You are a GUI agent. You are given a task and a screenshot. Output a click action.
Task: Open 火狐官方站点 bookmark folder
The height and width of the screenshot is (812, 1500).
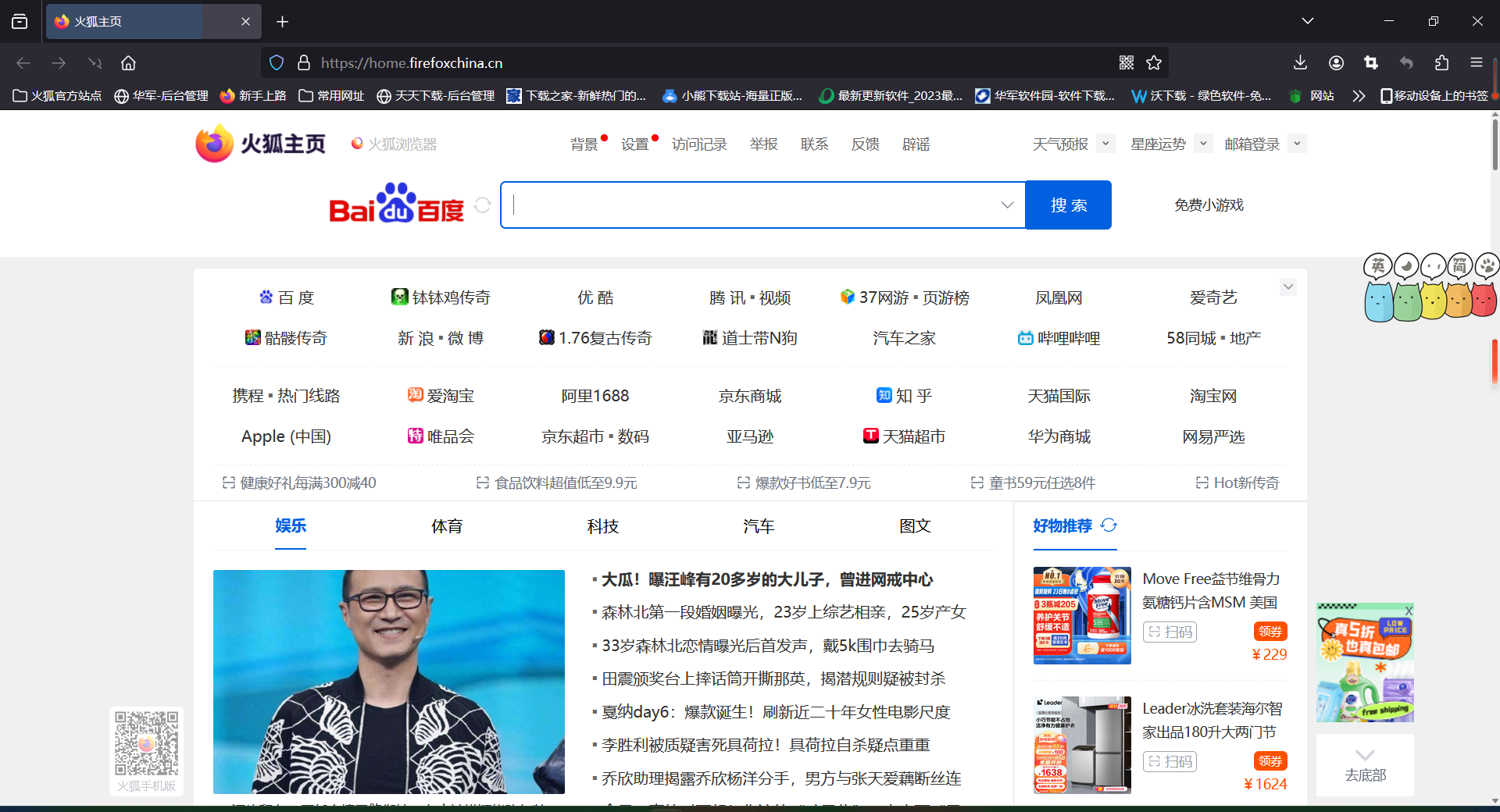(x=58, y=95)
